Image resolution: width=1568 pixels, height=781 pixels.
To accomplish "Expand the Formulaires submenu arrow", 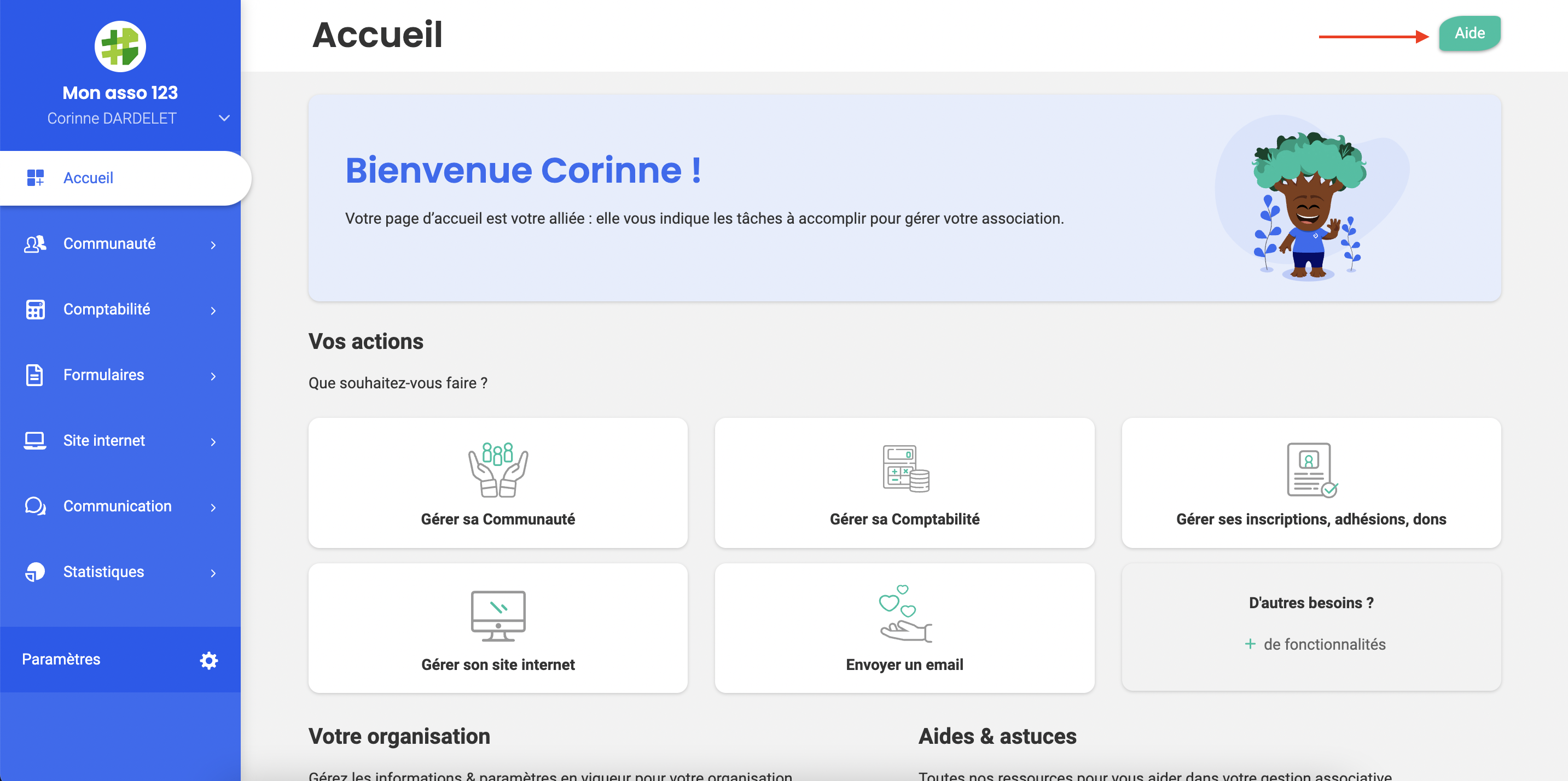I will [x=213, y=376].
